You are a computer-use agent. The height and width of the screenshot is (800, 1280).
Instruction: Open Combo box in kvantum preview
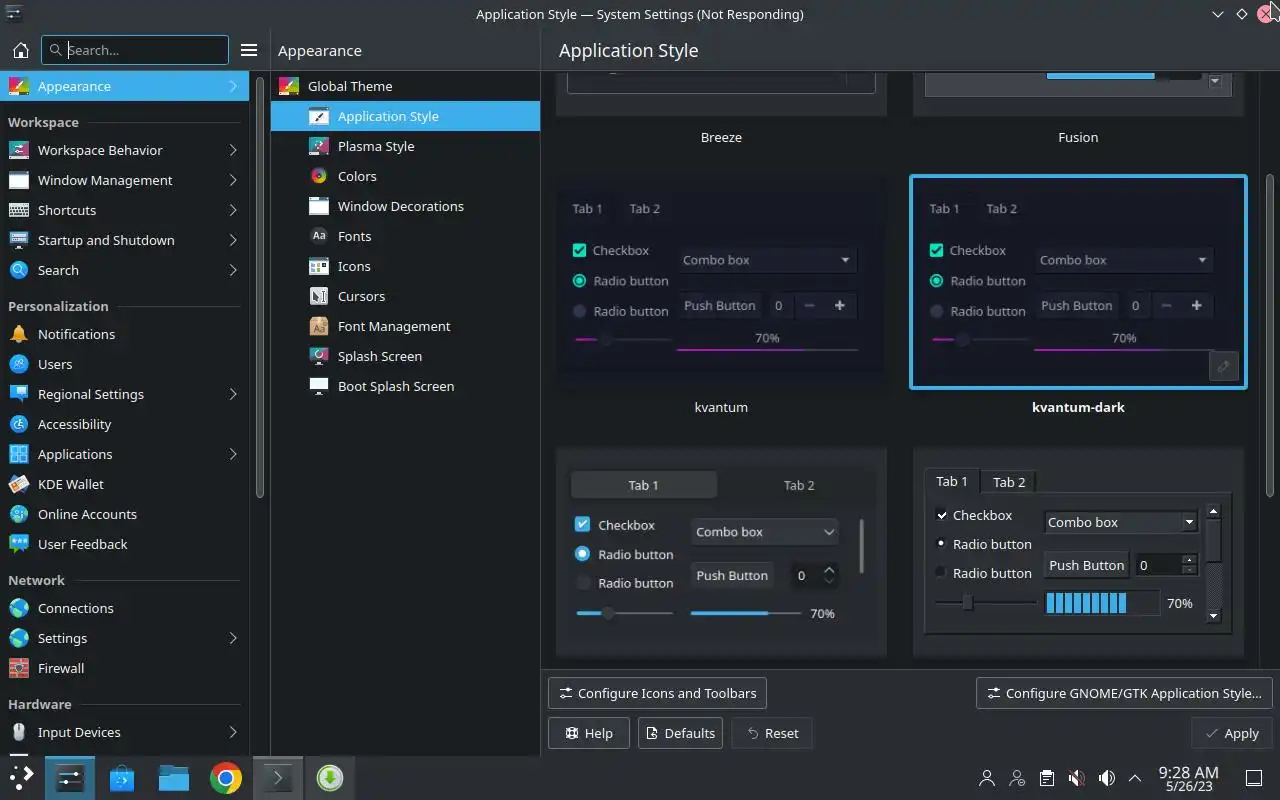coord(767,260)
